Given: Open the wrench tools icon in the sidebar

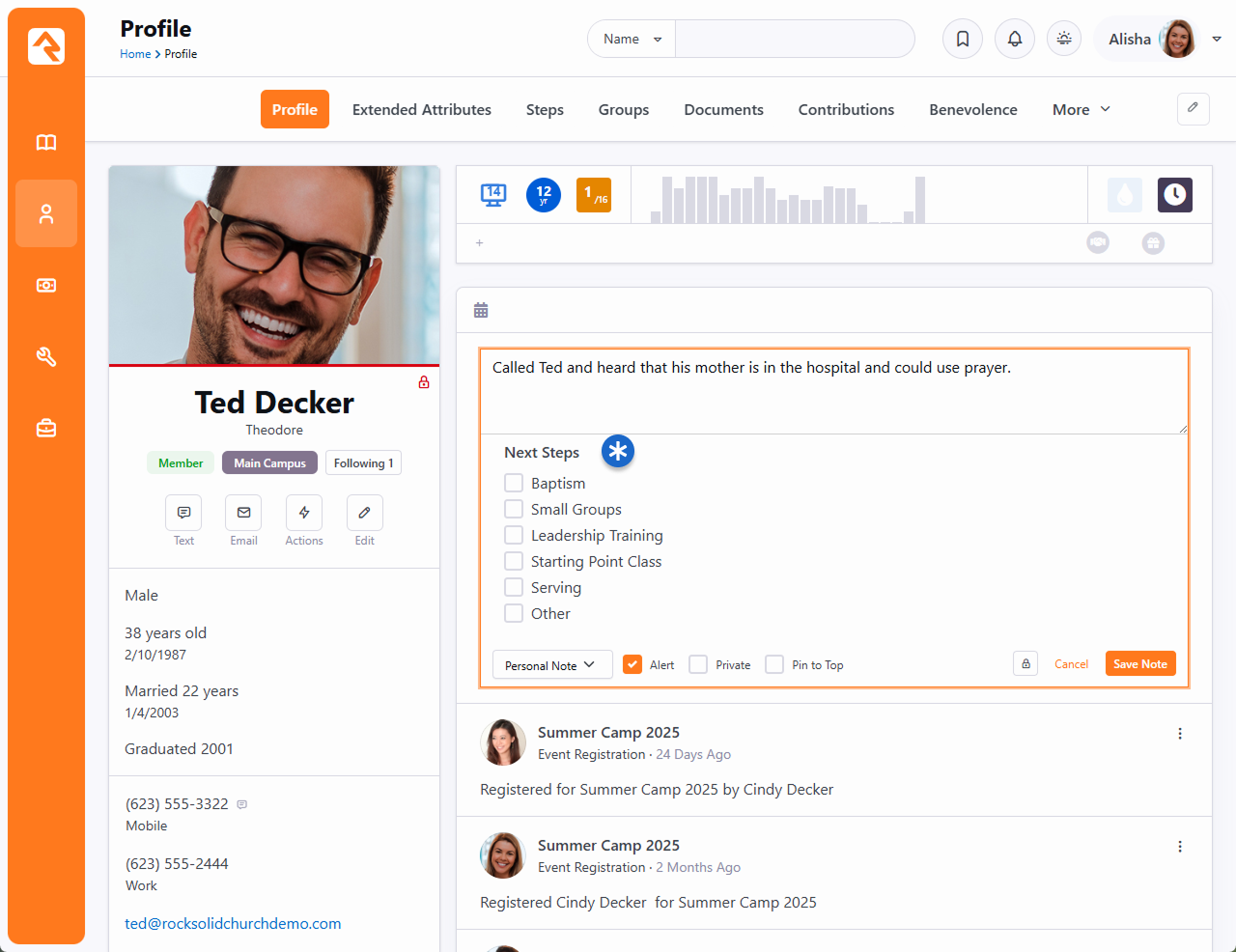Looking at the screenshot, I should [46, 356].
